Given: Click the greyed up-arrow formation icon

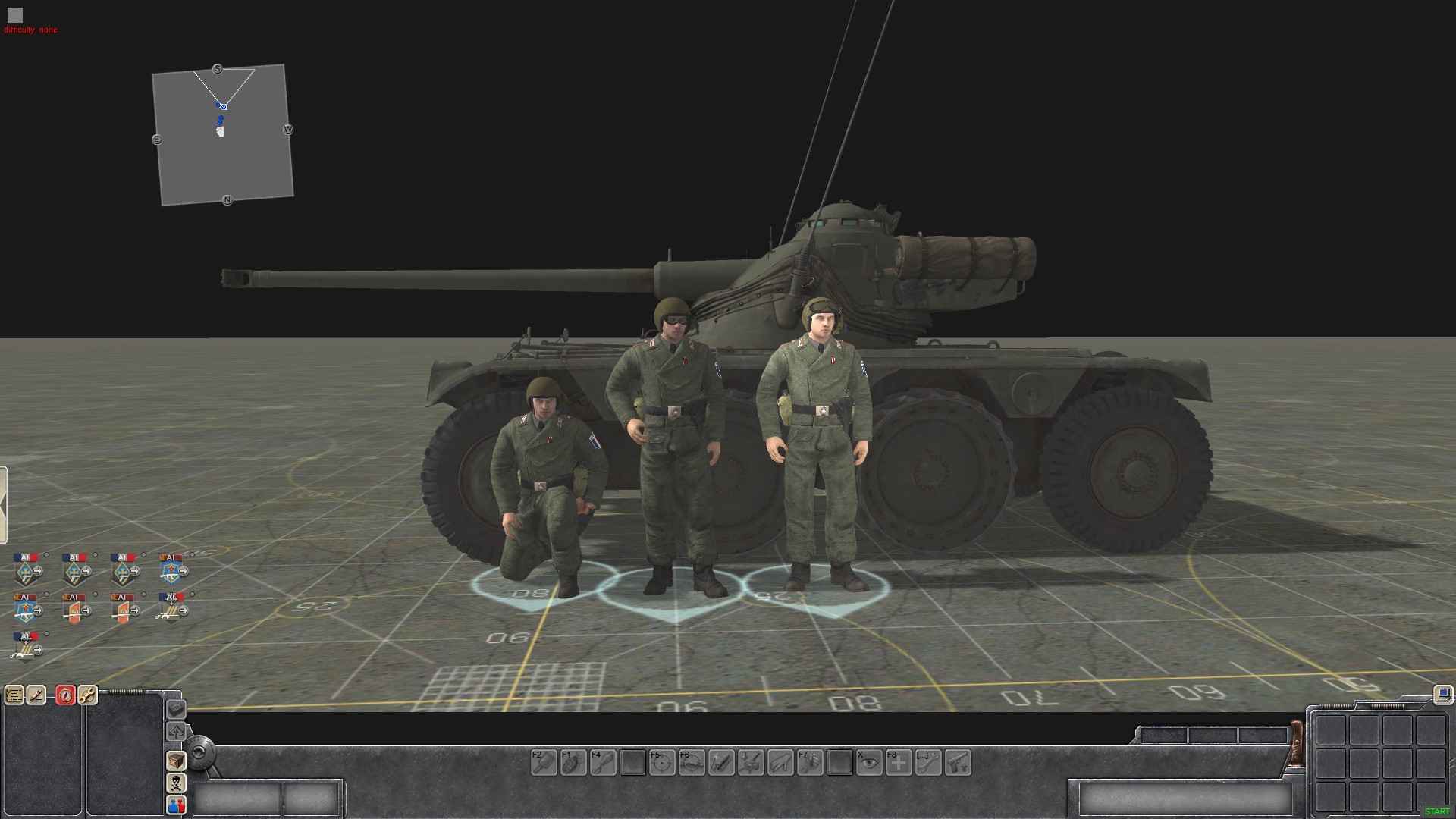Looking at the screenshot, I should click(176, 732).
